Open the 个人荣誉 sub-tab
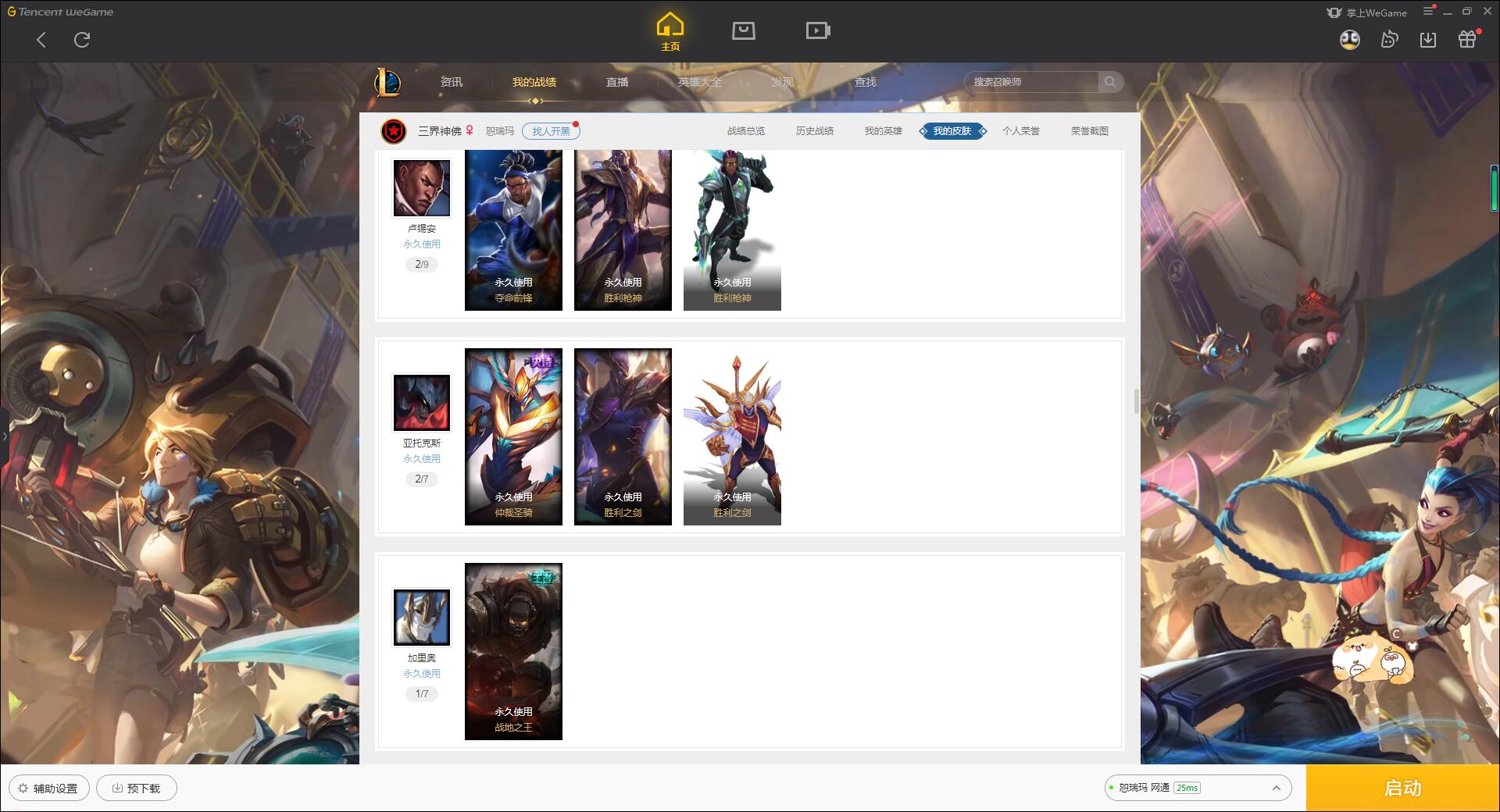This screenshot has height=812, width=1500. tap(1021, 131)
